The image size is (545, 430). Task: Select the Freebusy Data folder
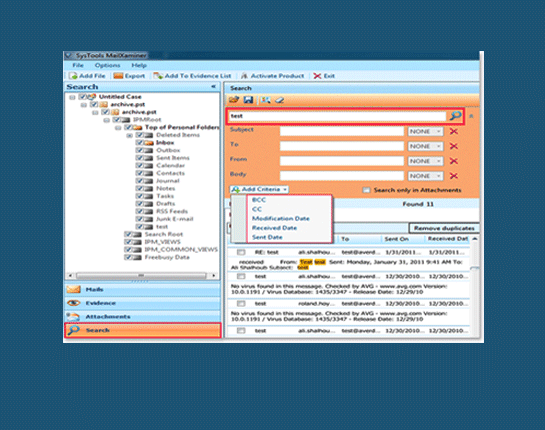167,257
